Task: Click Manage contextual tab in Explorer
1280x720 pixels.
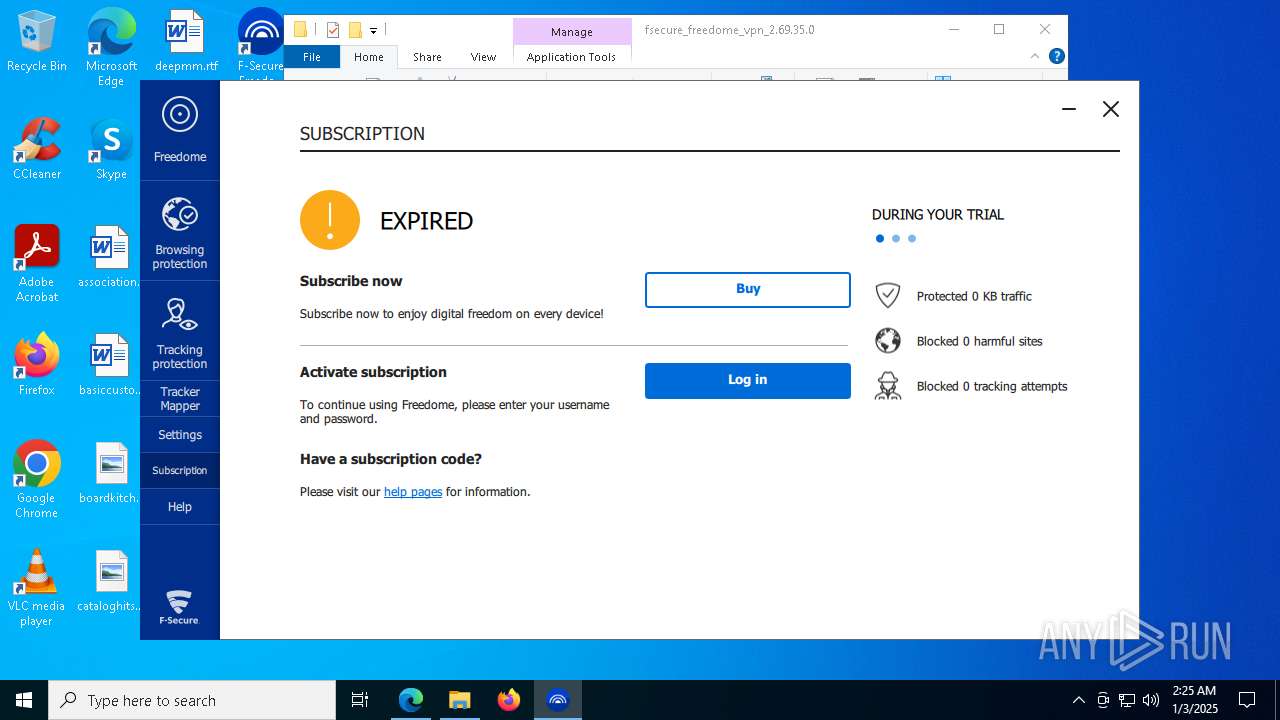Action: click(x=572, y=32)
